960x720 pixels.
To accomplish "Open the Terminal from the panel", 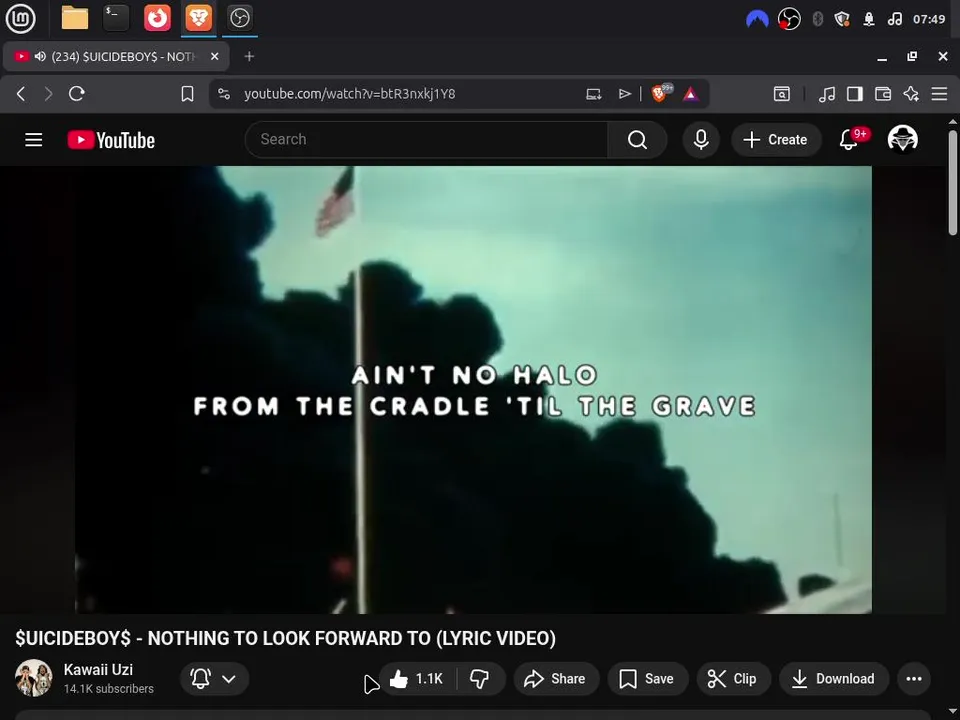I will point(116,18).
